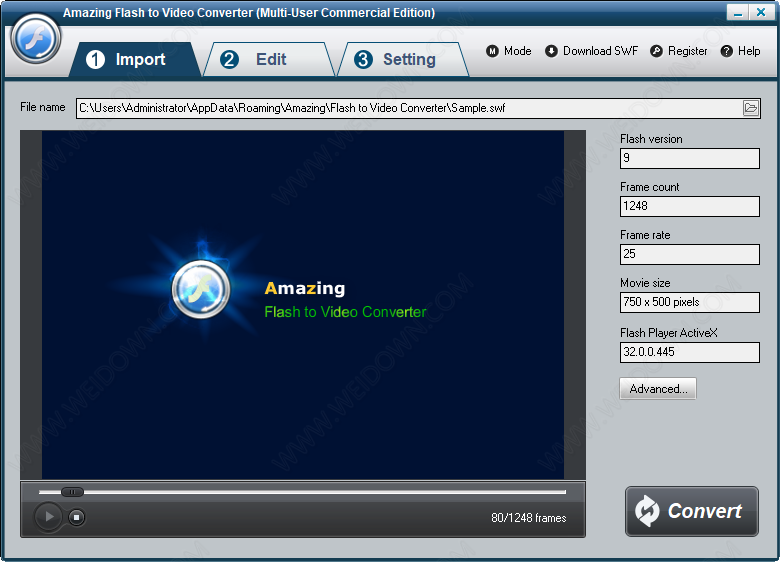Open the Help menu
Viewport: 780px width, 562px height.
pyautogui.click(x=740, y=51)
